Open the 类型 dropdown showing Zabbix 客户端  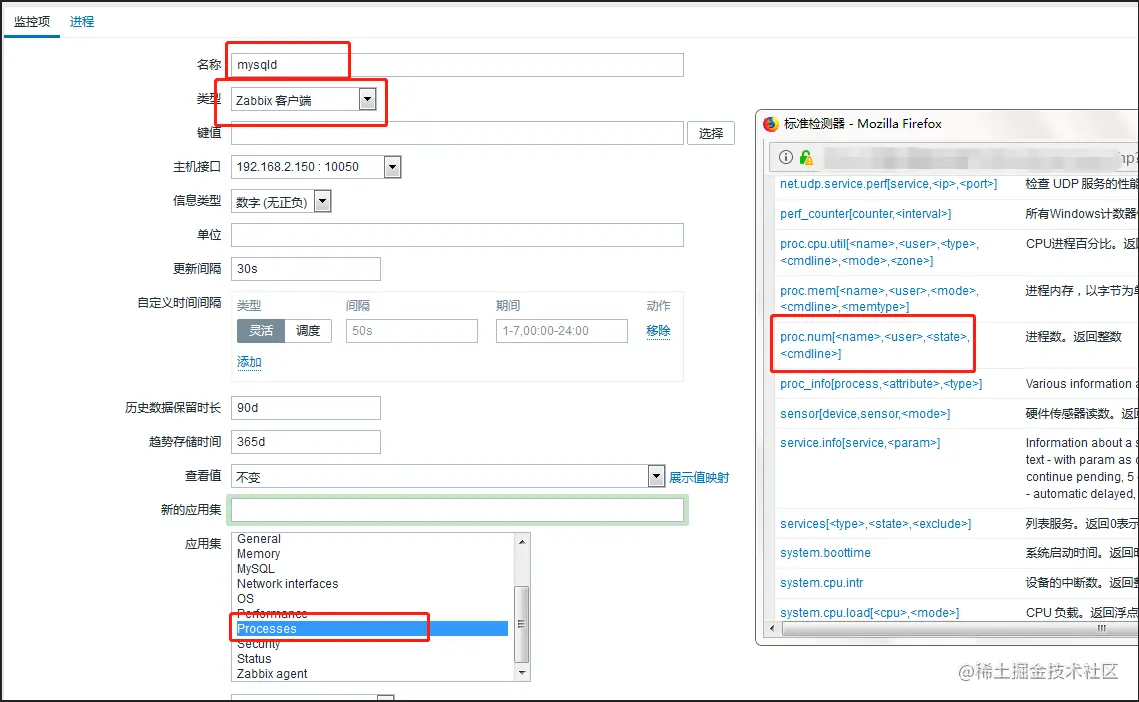[304, 100]
